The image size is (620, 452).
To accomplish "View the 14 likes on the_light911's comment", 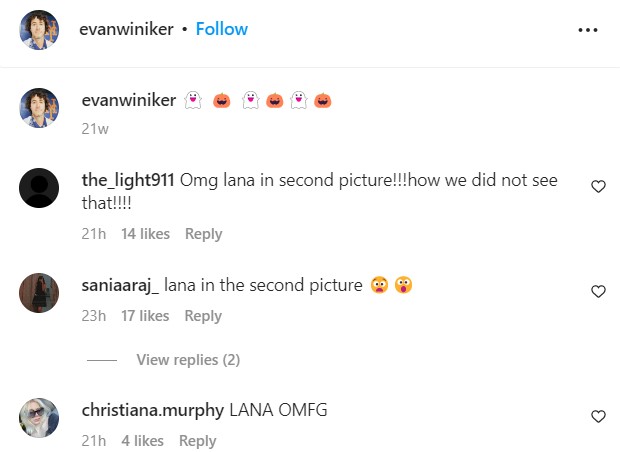I will (x=145, y=234).
